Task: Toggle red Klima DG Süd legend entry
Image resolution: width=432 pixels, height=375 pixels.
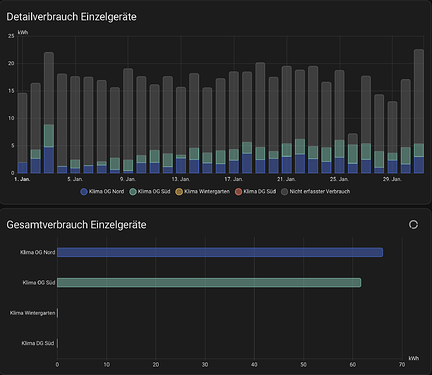Action: [255, 192]
